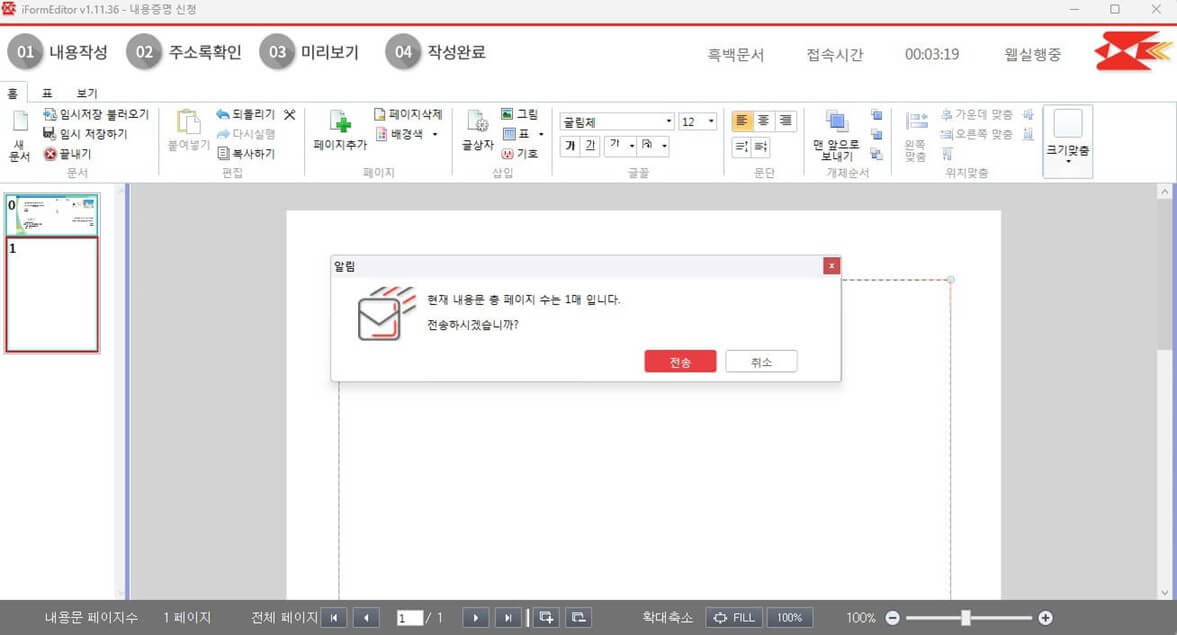Image resolution: width=1177 pixels, height=635 pixels.
Task: Click the top small object order icon
Action: click(876, 115)
